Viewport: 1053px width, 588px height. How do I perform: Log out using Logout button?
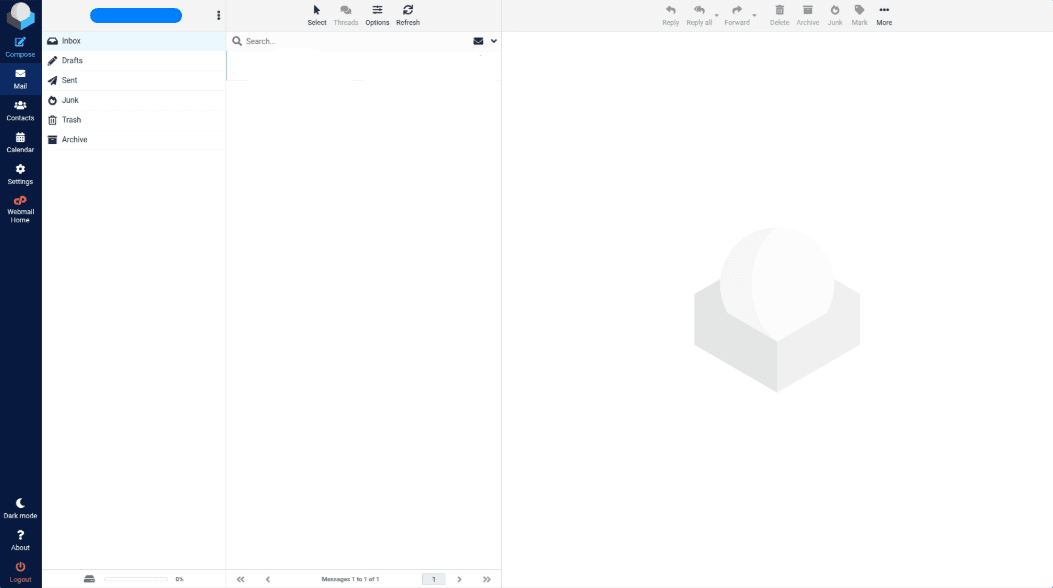pyautogui.click(x=20, y=572)
